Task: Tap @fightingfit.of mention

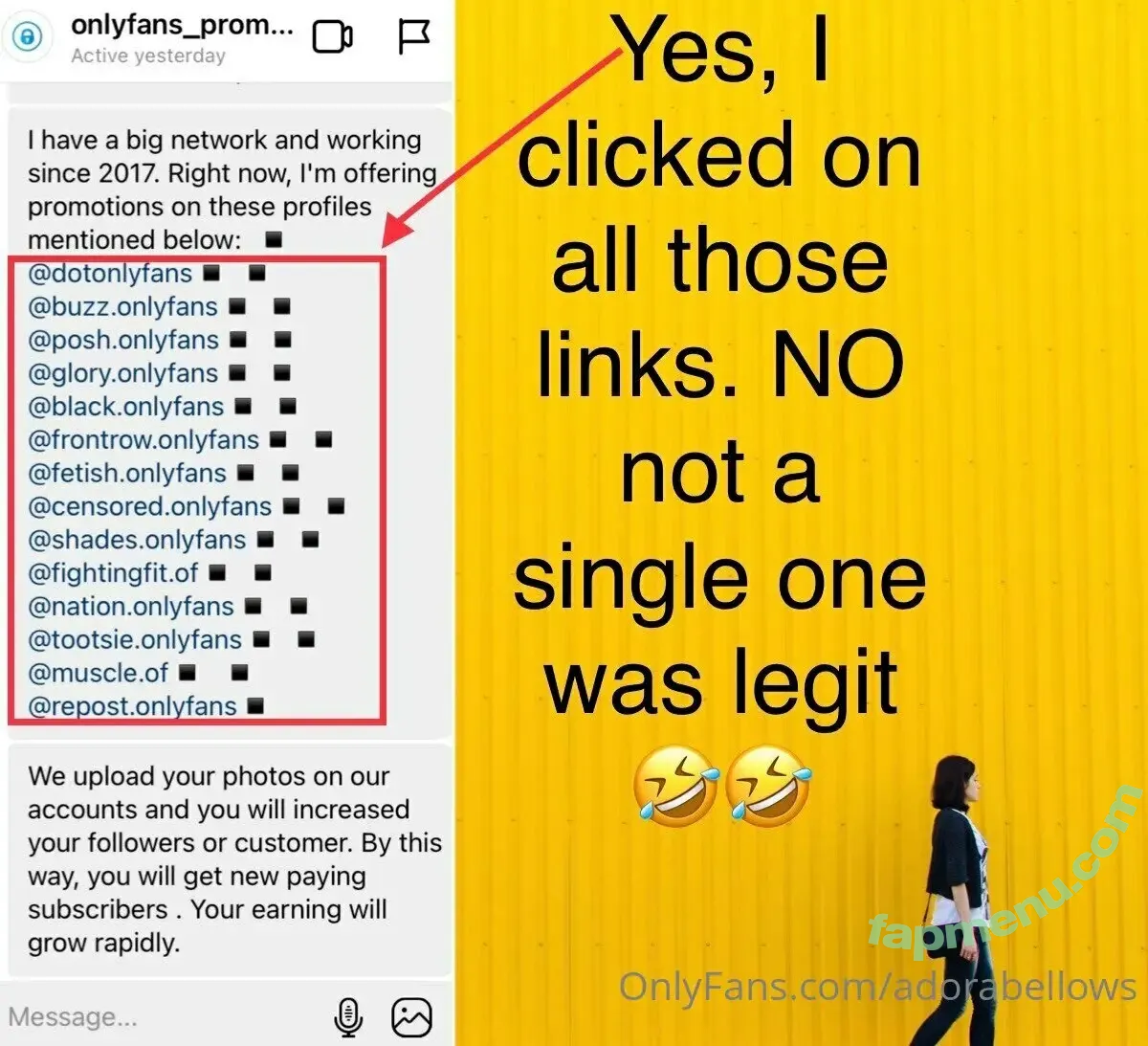Action: 113,573
